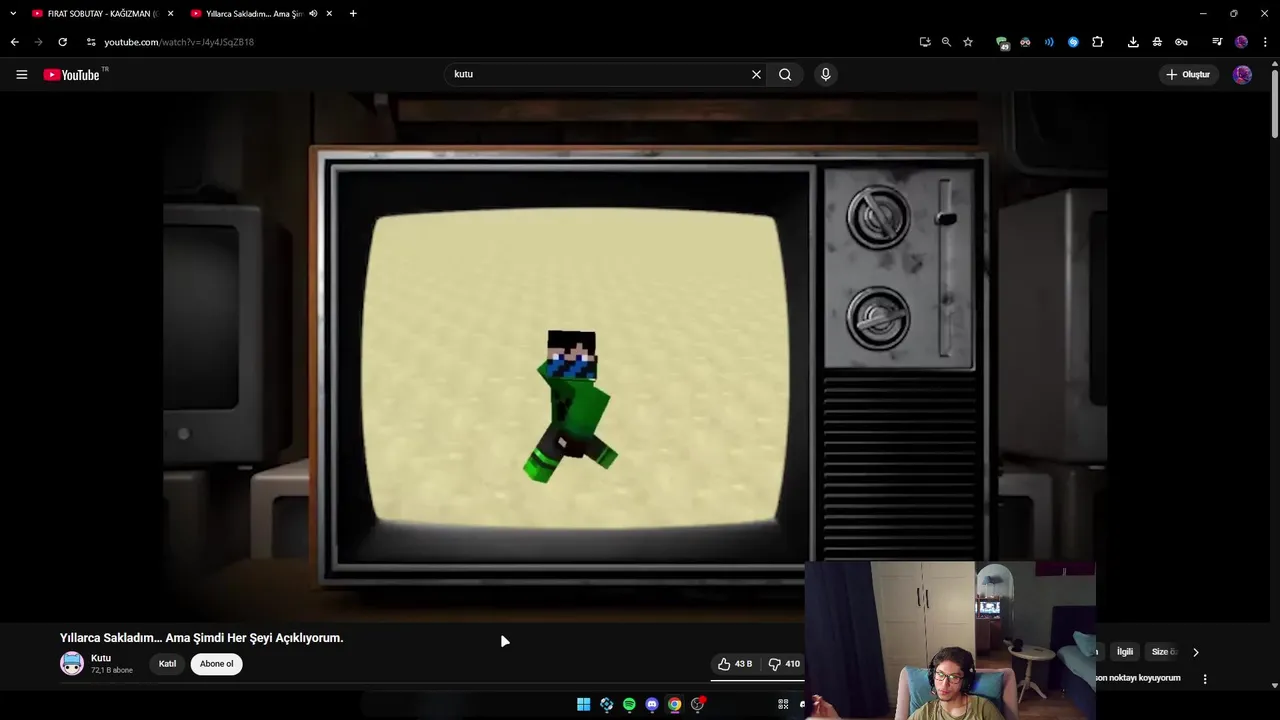This screenshot has height=720, width=1280.
Task: Switch to Yıllarca Sakladım tab
Action: 254,14
